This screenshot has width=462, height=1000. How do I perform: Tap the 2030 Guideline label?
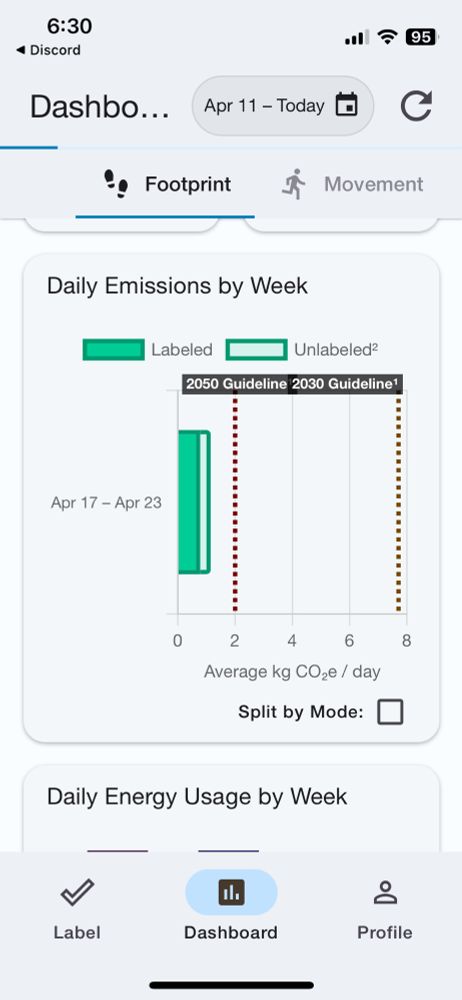[346, 384]
